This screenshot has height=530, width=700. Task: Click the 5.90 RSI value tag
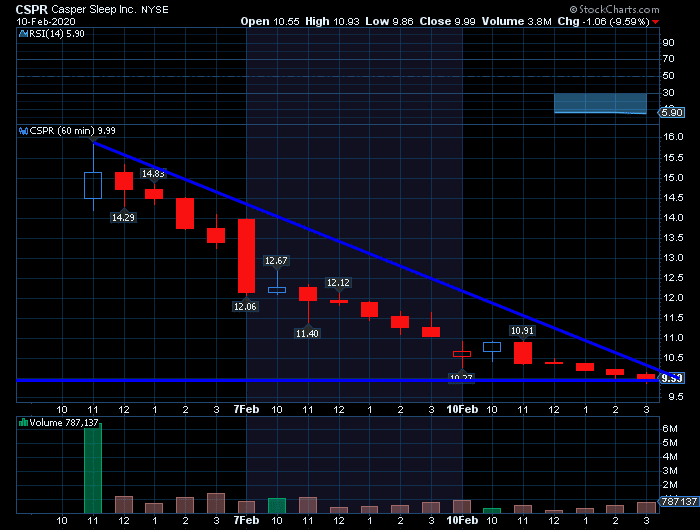click(671, 113)
